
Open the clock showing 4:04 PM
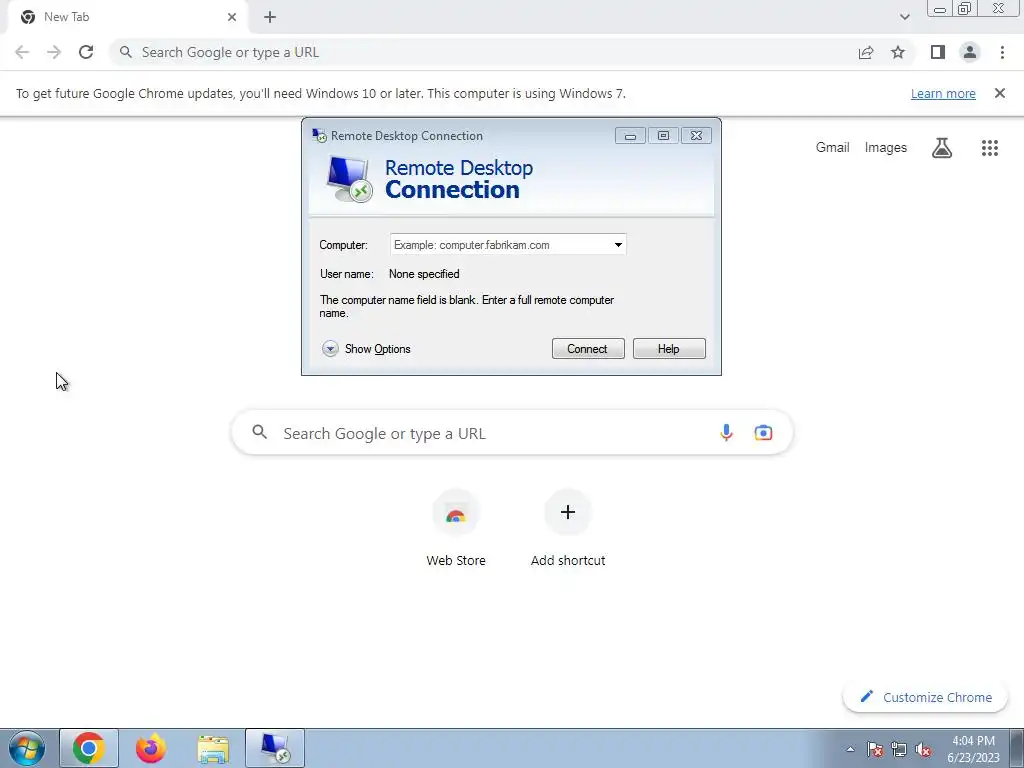[x=973, y=749]
